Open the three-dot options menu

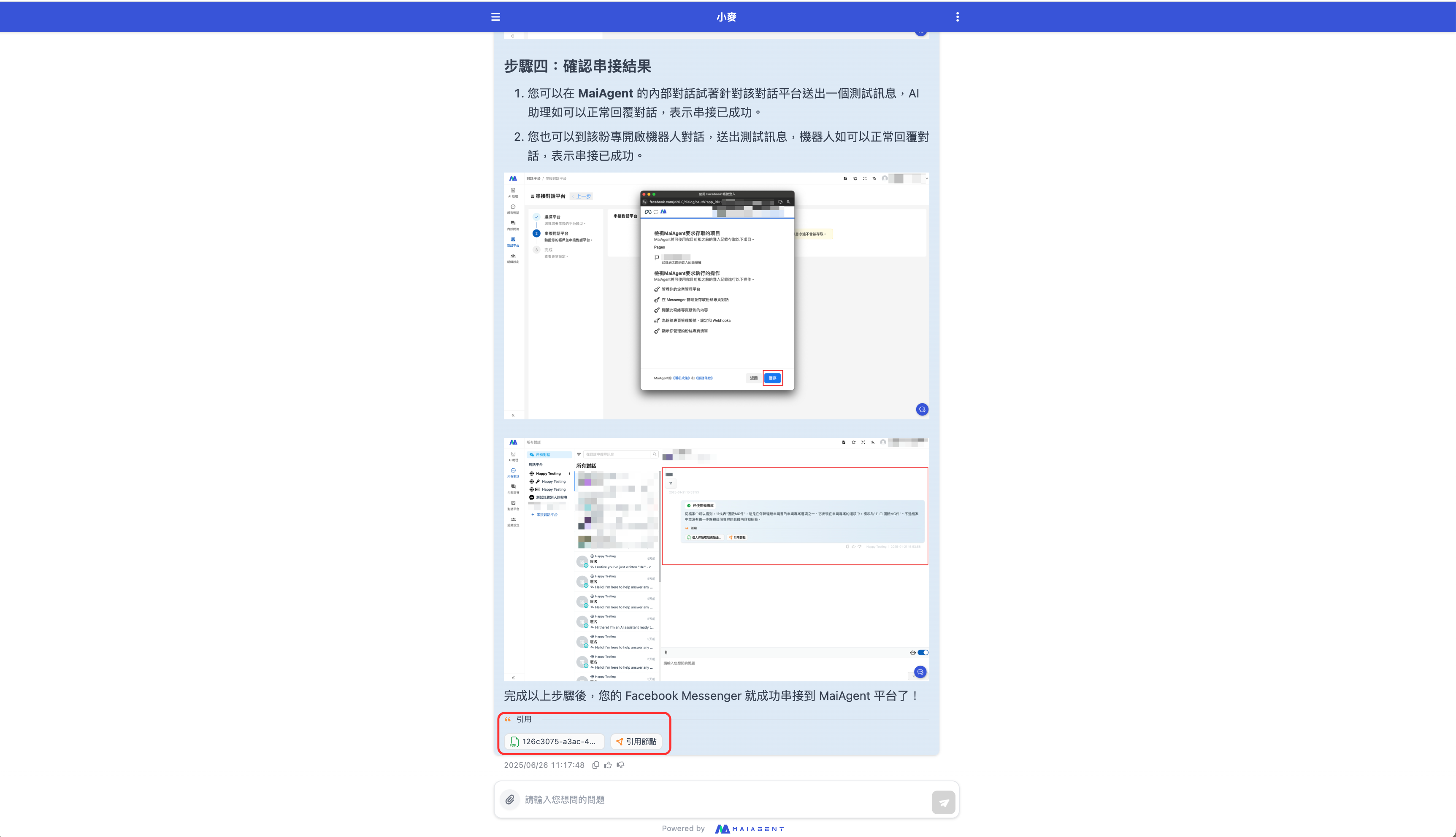(x=957, y=17)
